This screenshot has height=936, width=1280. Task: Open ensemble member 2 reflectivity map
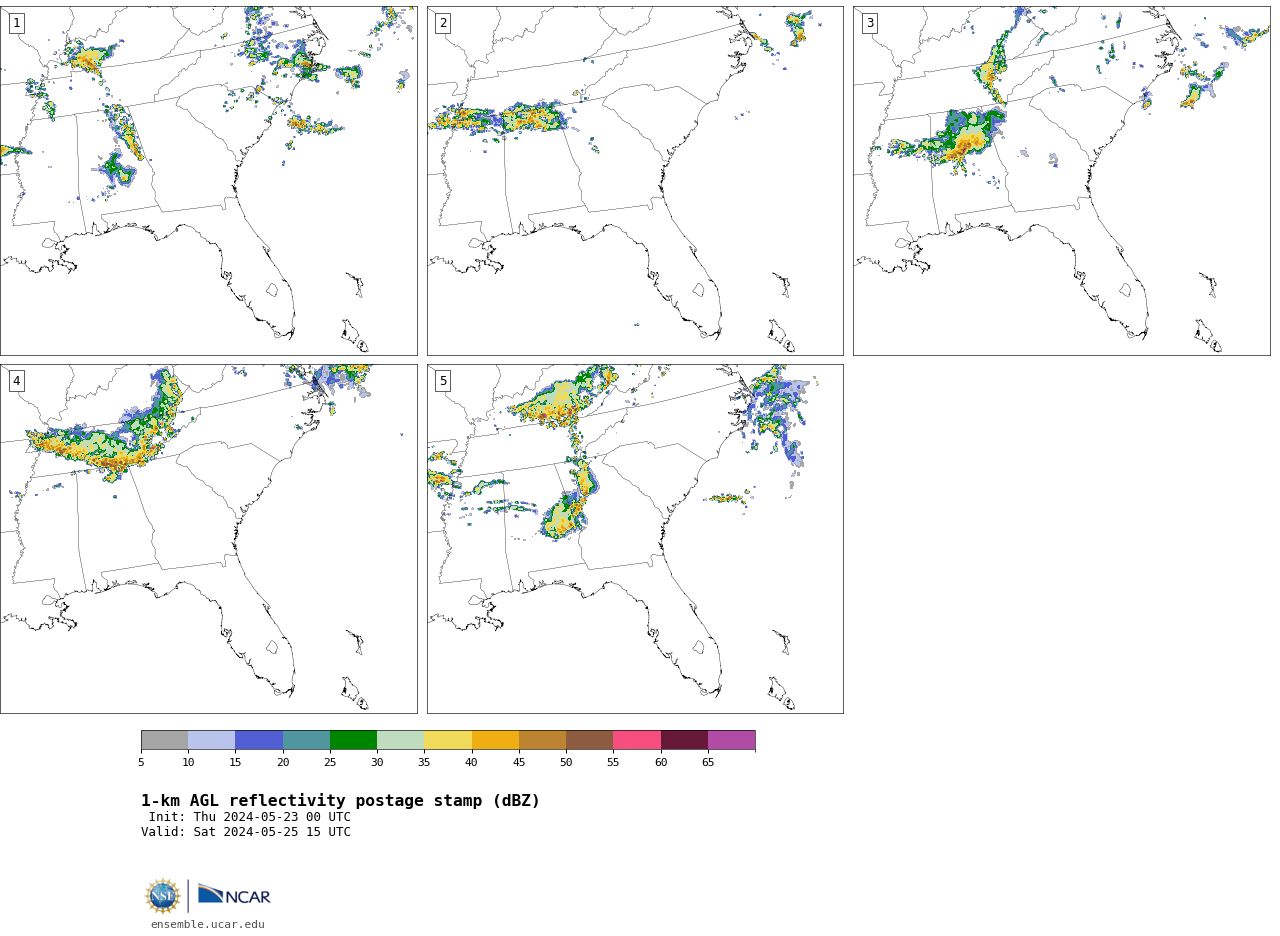[x=635, y=181]
